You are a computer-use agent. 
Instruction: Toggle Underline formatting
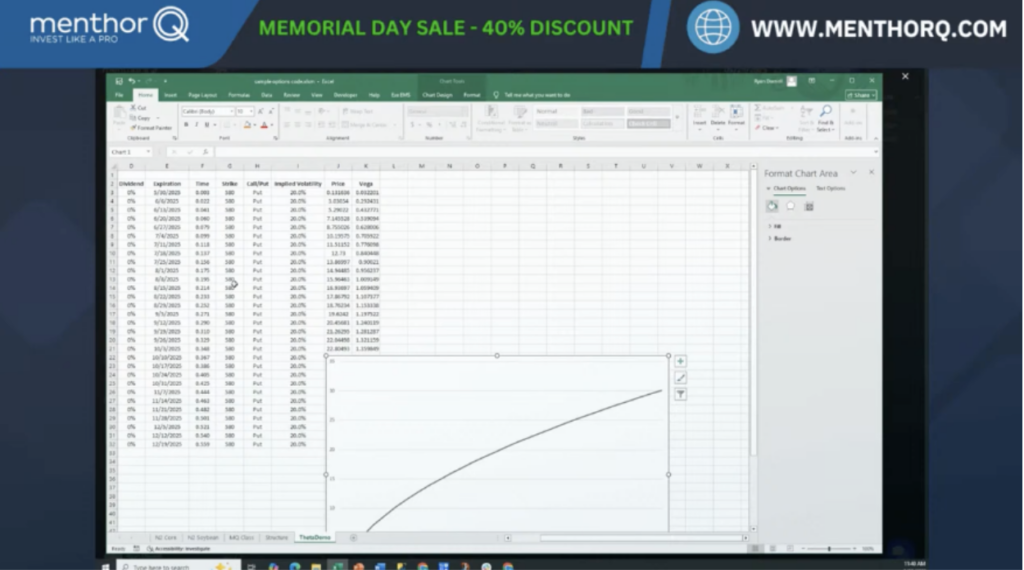tap(206, 125)
